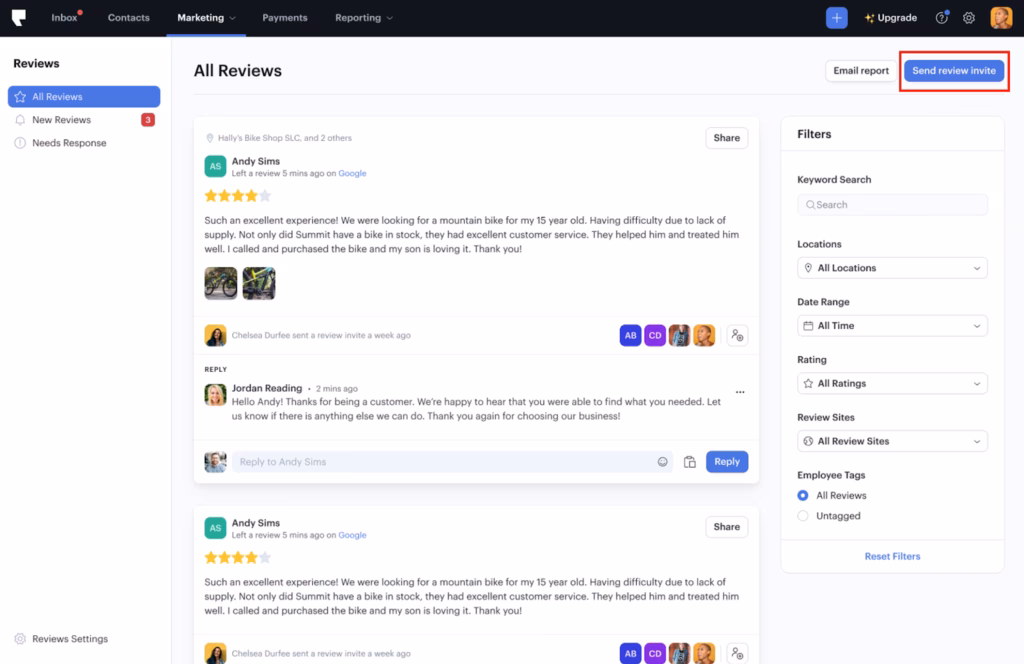Expand the All Time date range dropdown
Viewport: 1024px width, 664px height.
pos(892,326)
